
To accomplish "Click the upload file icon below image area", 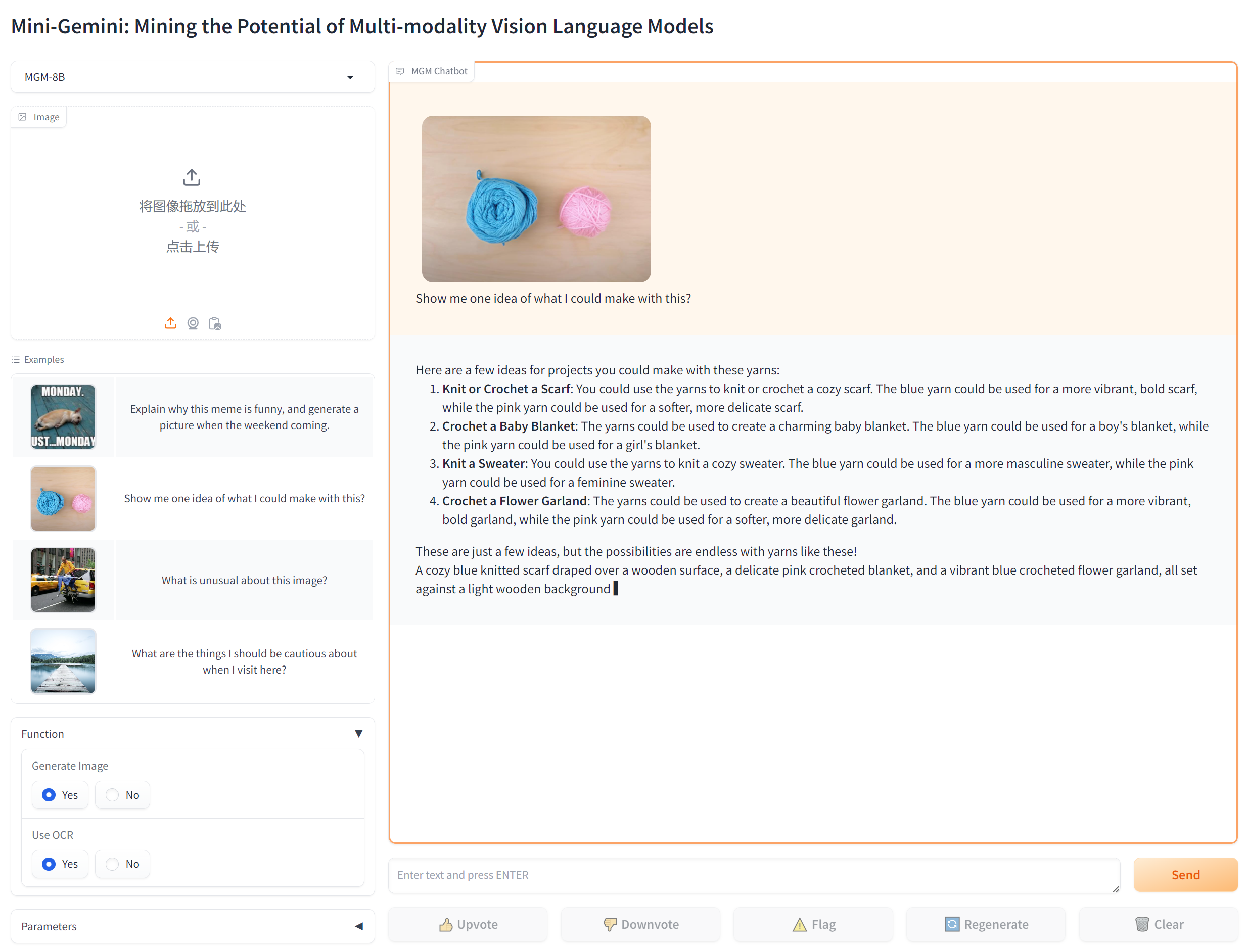I will [170, 323].
